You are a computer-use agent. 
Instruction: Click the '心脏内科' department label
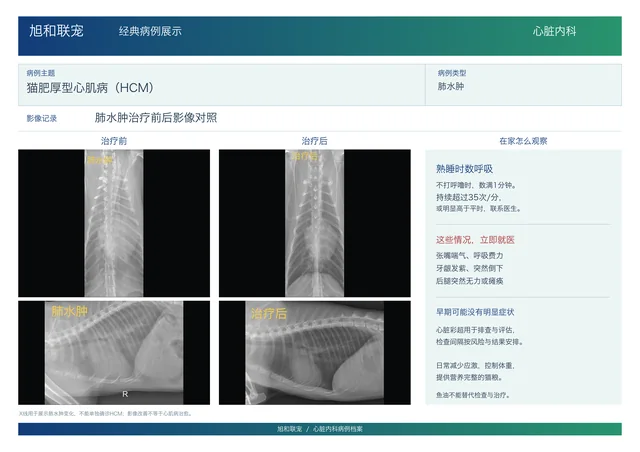click(554, 31)
